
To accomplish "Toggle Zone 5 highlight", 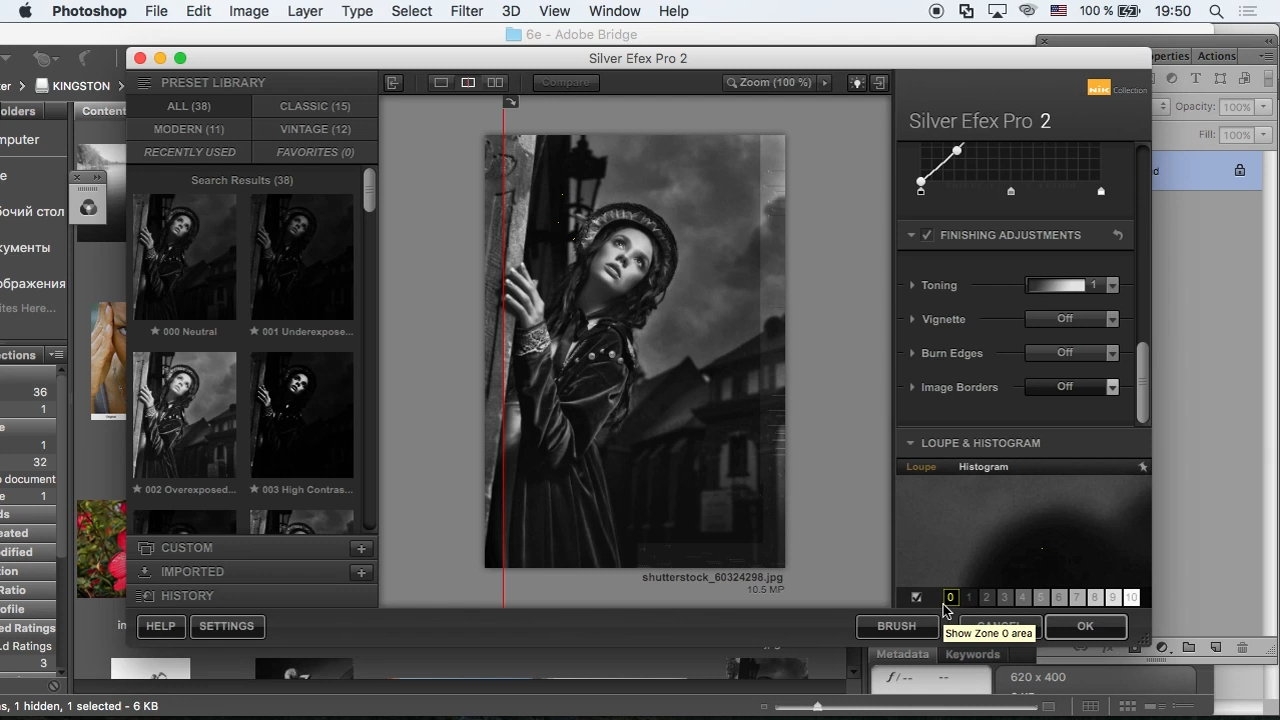I will pos(1040,597).
